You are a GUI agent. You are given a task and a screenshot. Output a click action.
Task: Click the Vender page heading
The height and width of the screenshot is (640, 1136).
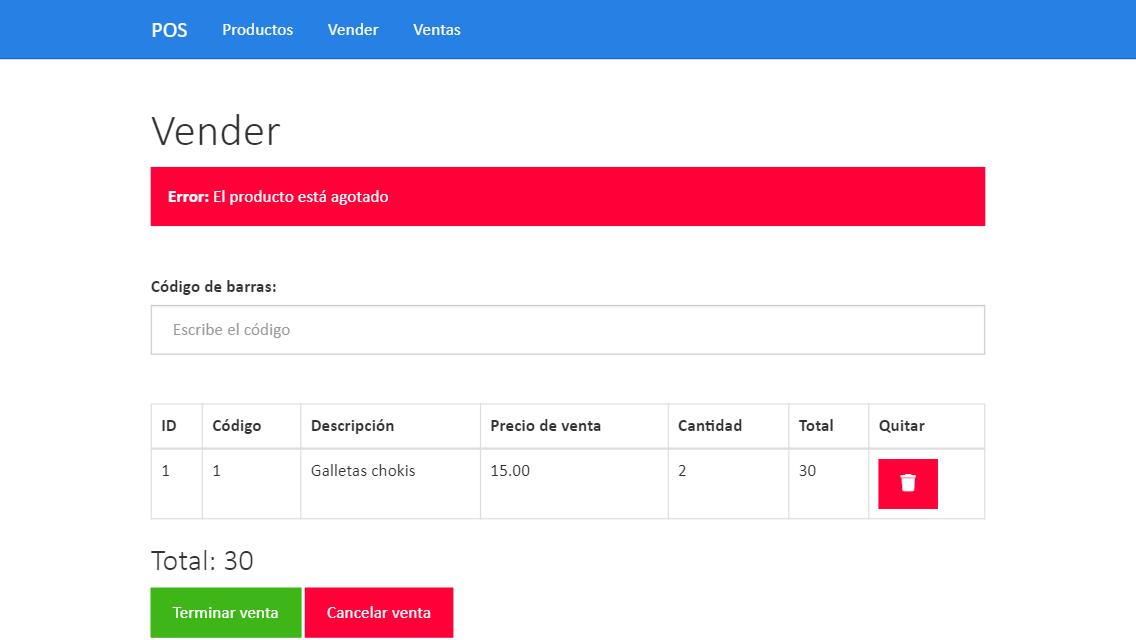tap(215, 132)
